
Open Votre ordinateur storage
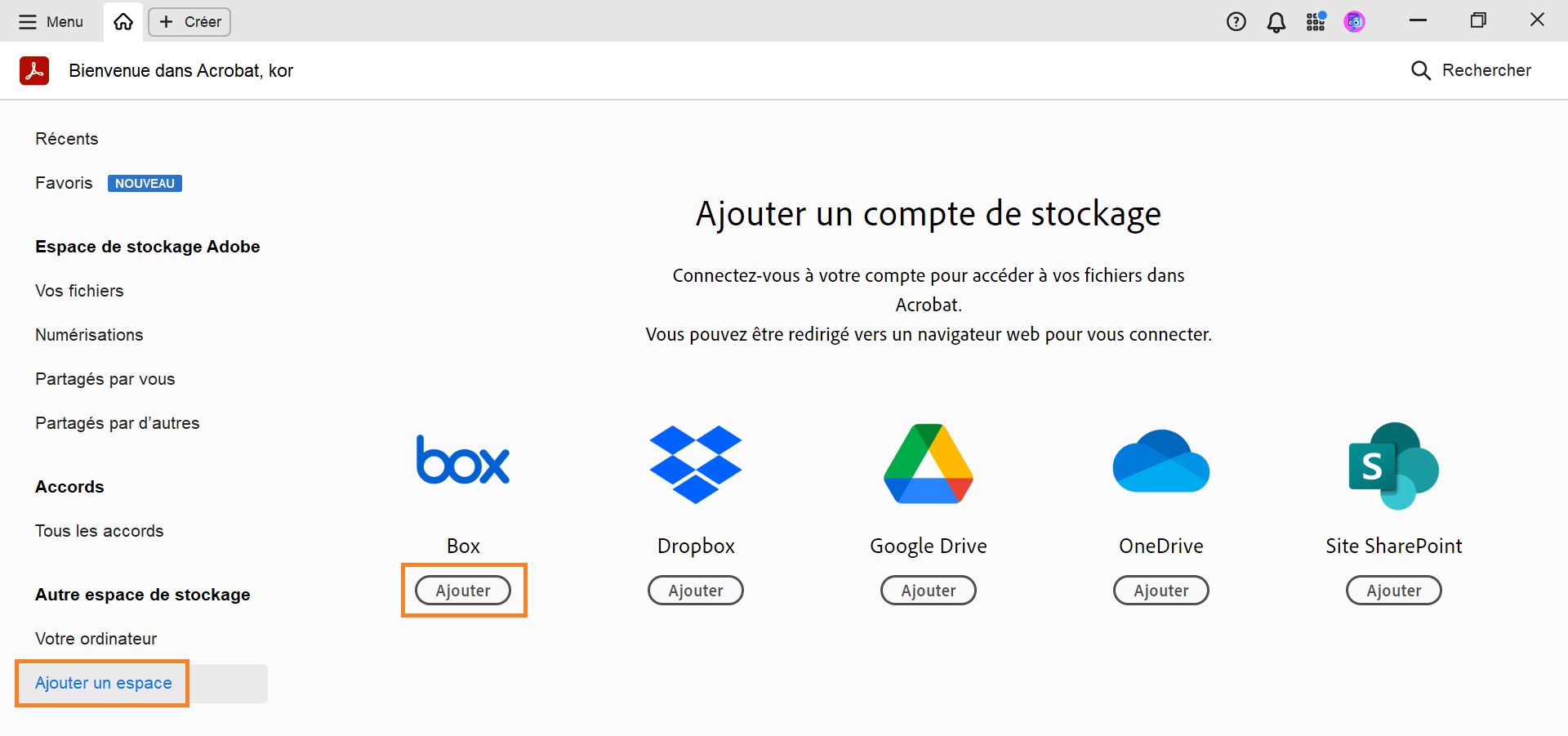pos(95,638)
